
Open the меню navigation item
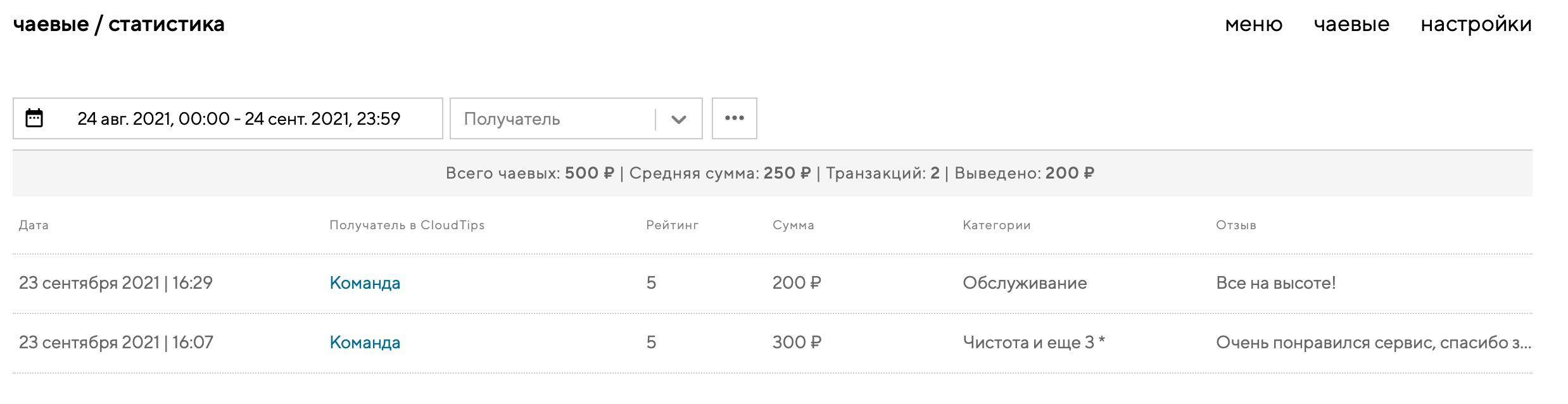coord(1253,25)
